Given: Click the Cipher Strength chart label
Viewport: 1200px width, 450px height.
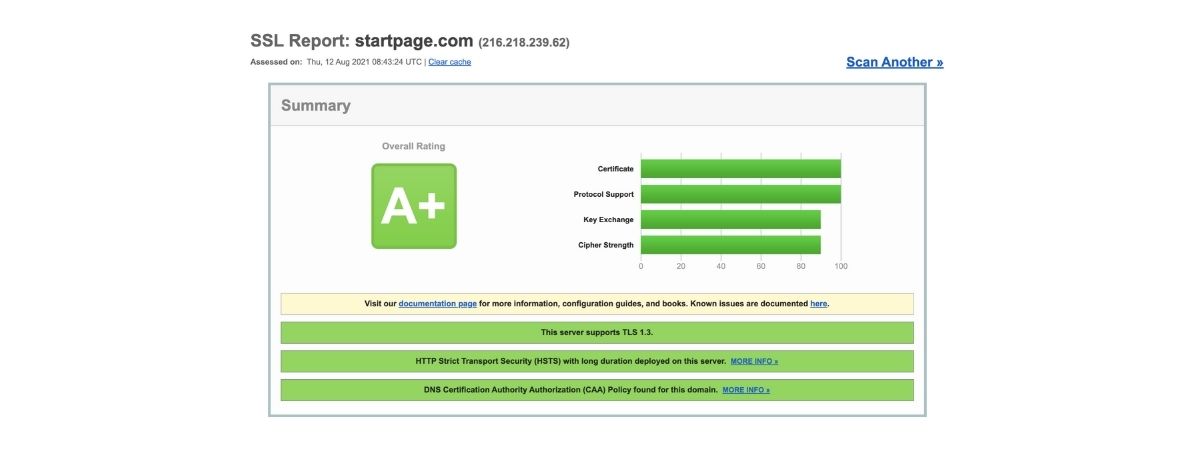Looking at the screenshot, I should 606,245.
